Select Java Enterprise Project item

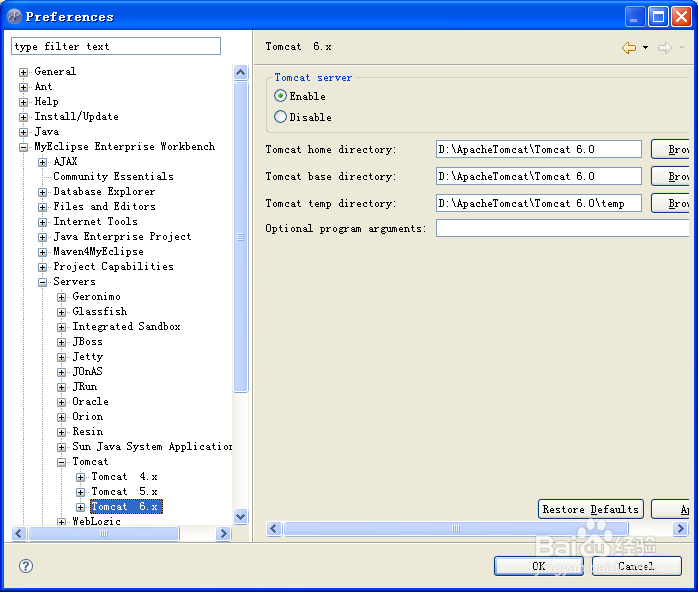(x=122, y=236)
